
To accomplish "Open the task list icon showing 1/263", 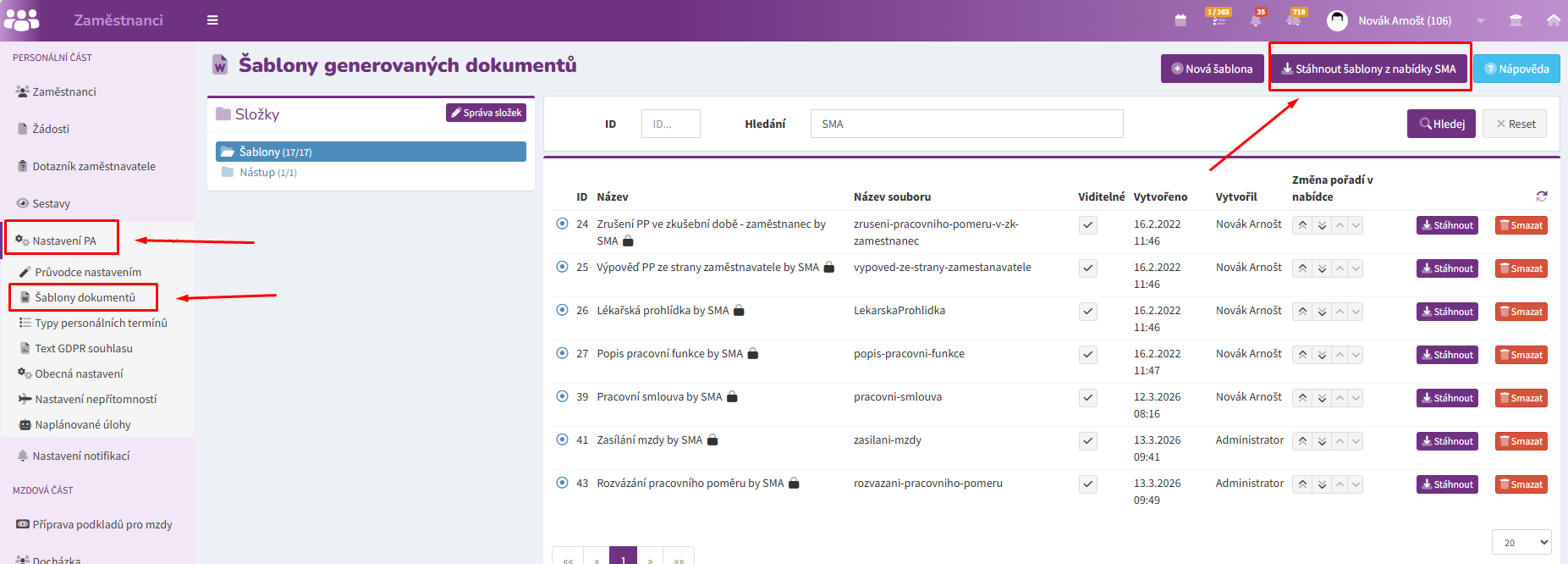I will [x=1219, y=20].
